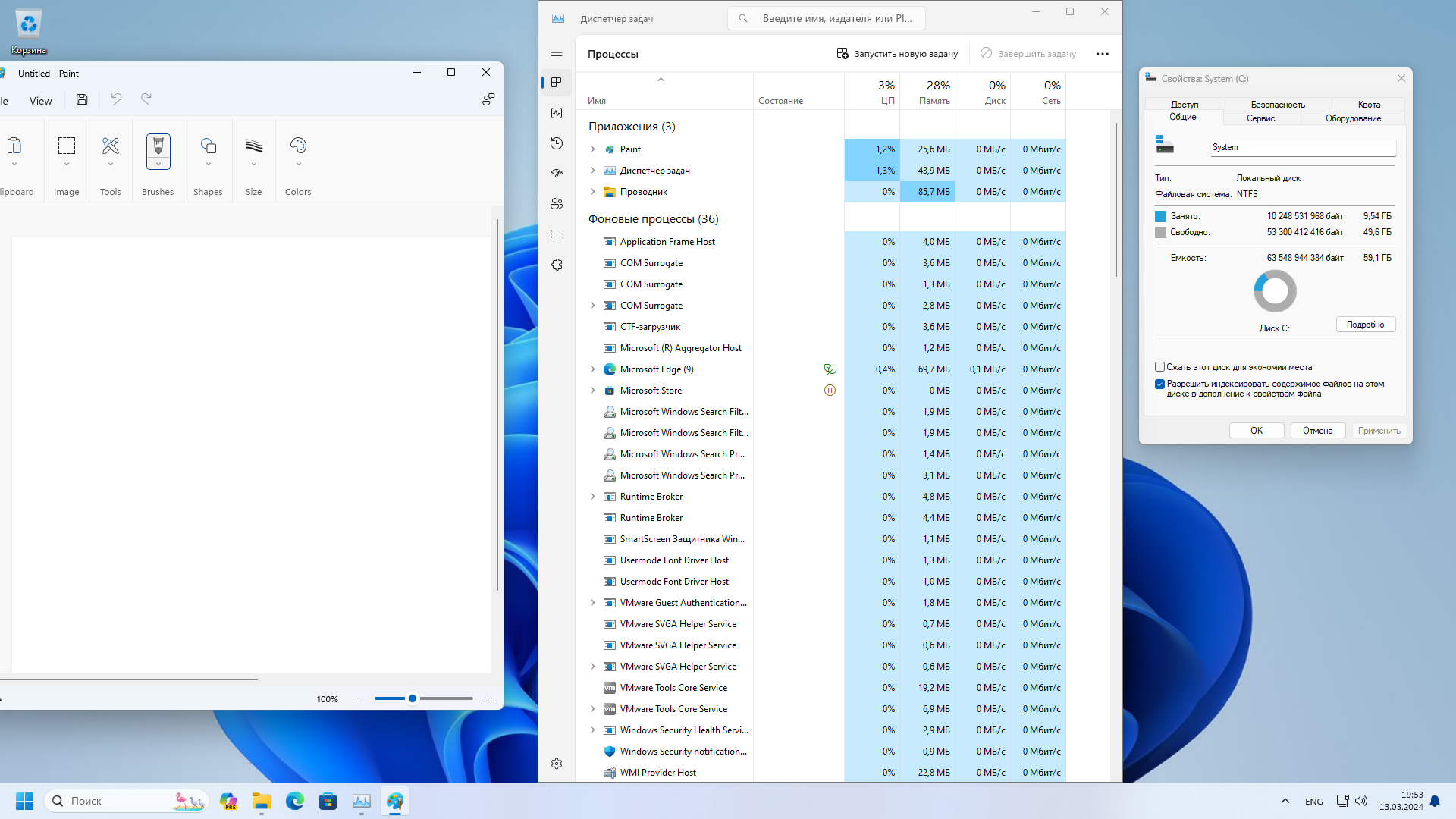Expand the Диспетчер задач process row
Screen dimensions: 1456x819
tap(593, 171)
